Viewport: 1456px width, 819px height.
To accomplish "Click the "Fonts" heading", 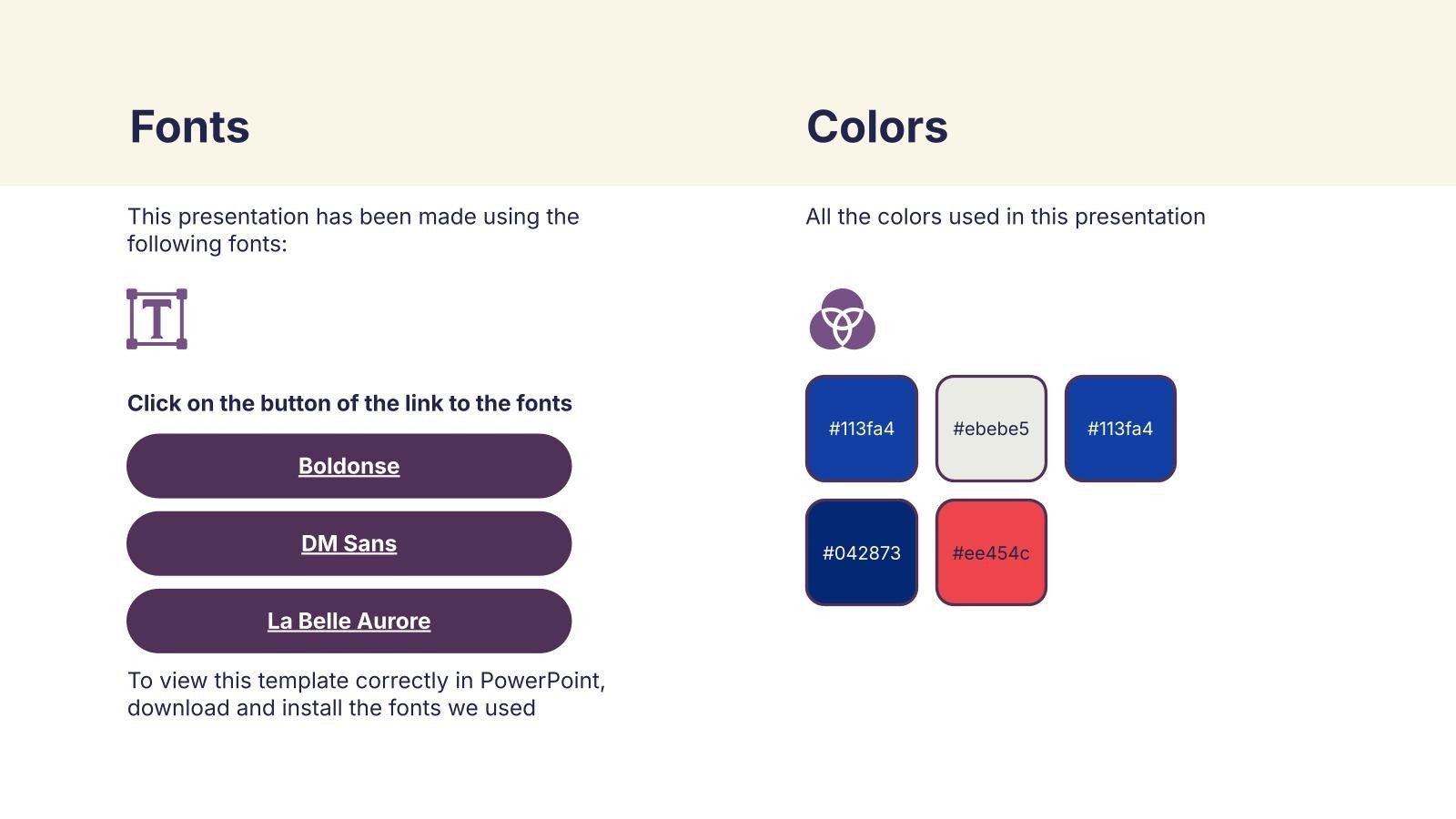I will click(189, 126).
